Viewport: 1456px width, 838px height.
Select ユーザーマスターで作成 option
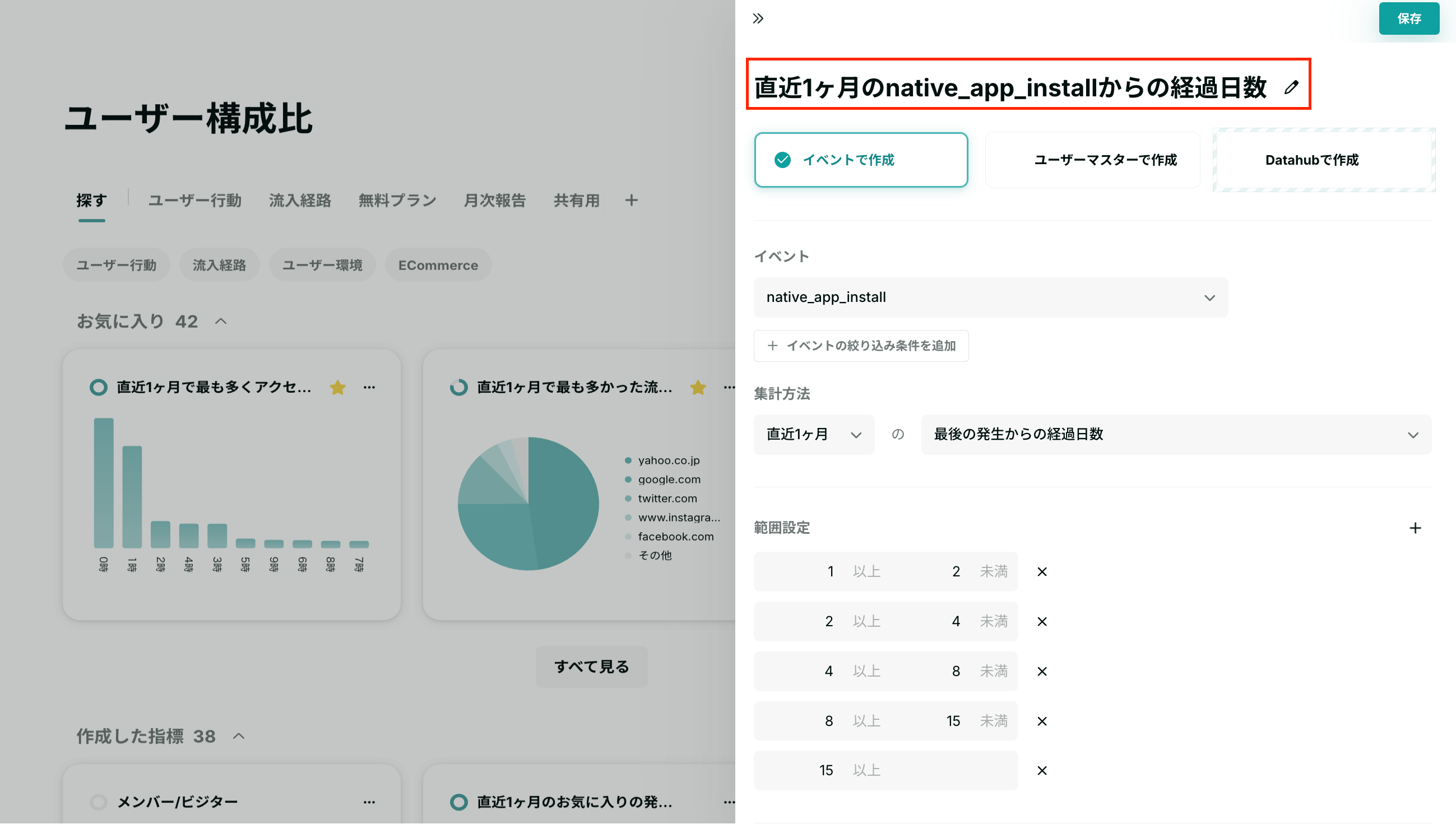click(1092, 160)
